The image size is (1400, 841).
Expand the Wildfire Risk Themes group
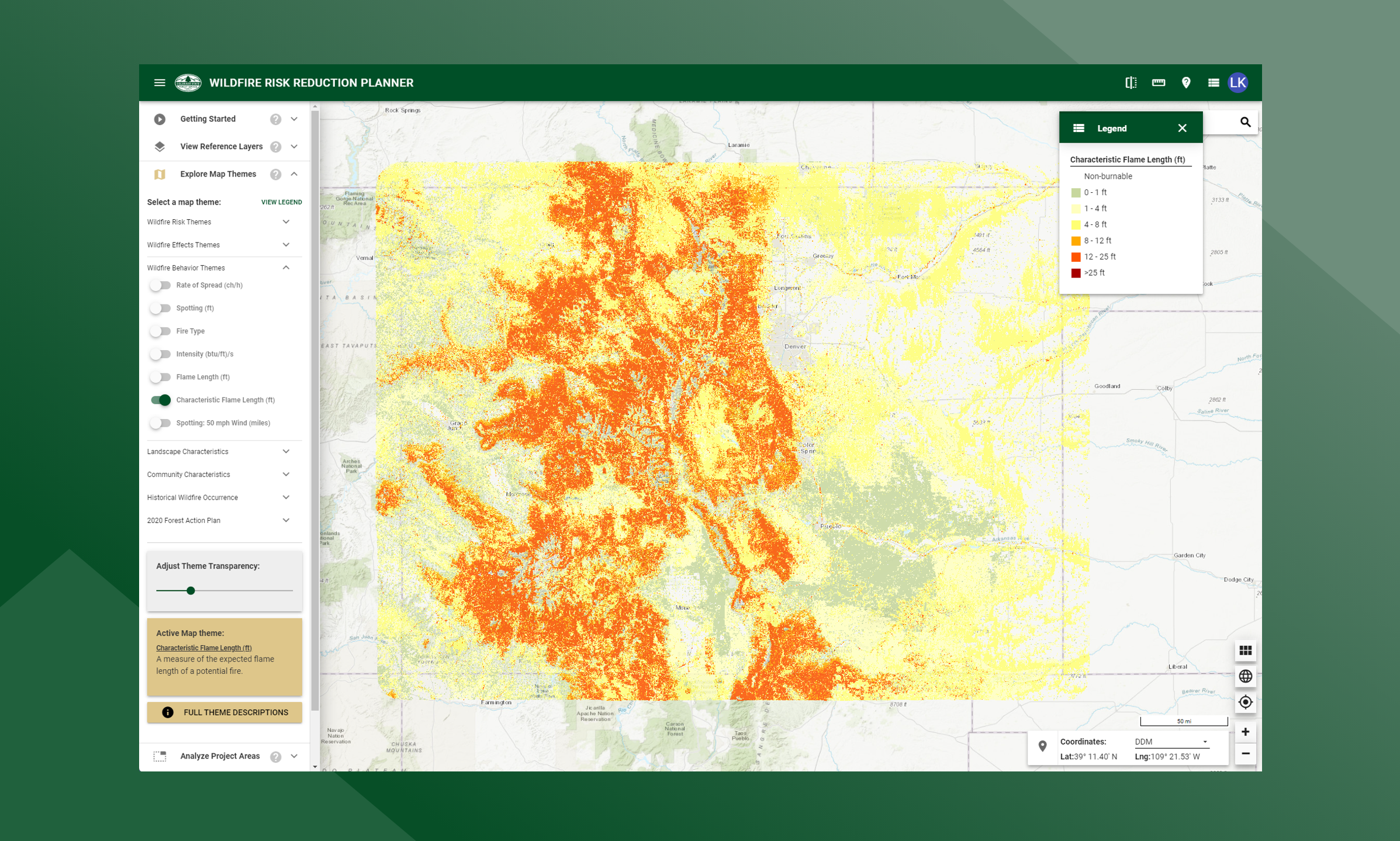tap(286, 222)
